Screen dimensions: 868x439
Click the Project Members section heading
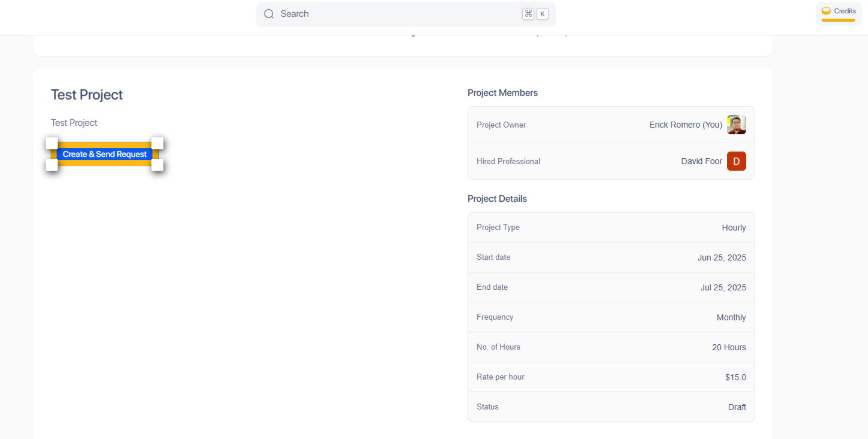tap(502, 93)
